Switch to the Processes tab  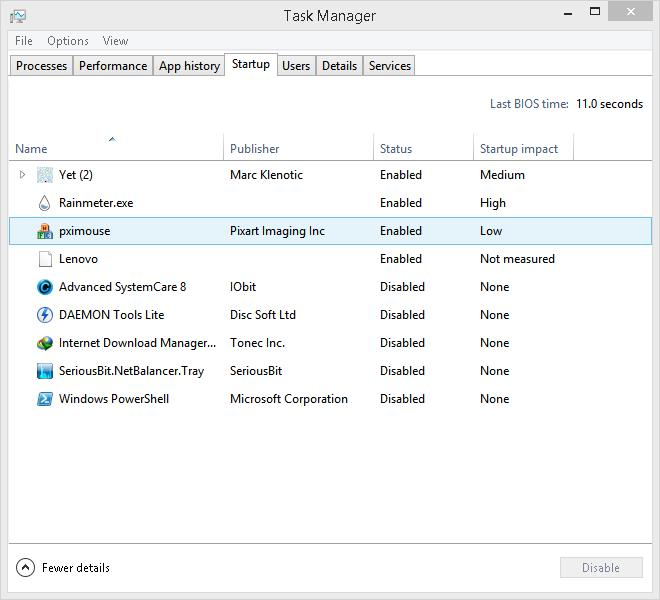pyautogui.click(x=41, y=66)
